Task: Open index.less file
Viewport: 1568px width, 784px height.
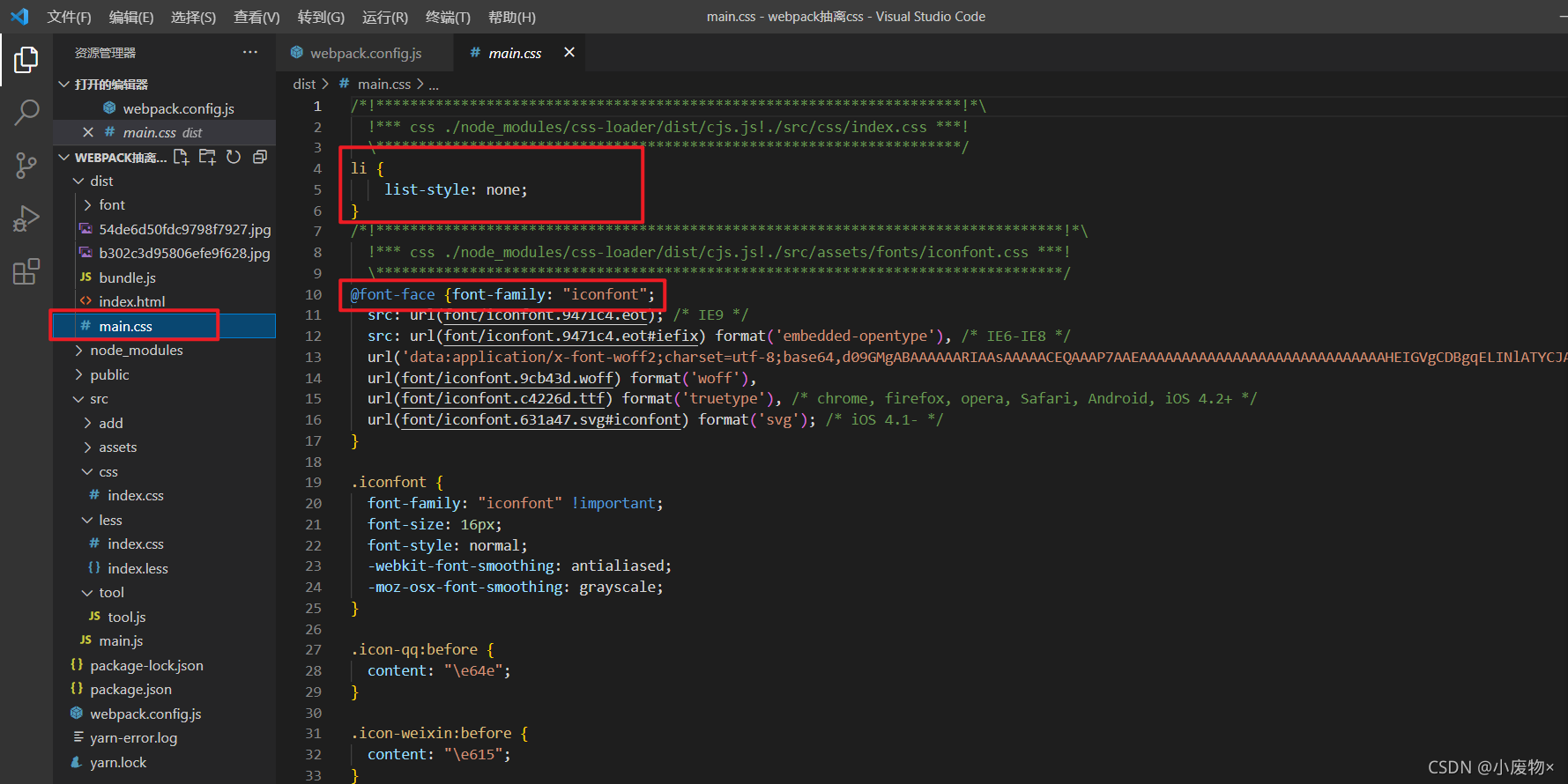Action: pos(164,568)
